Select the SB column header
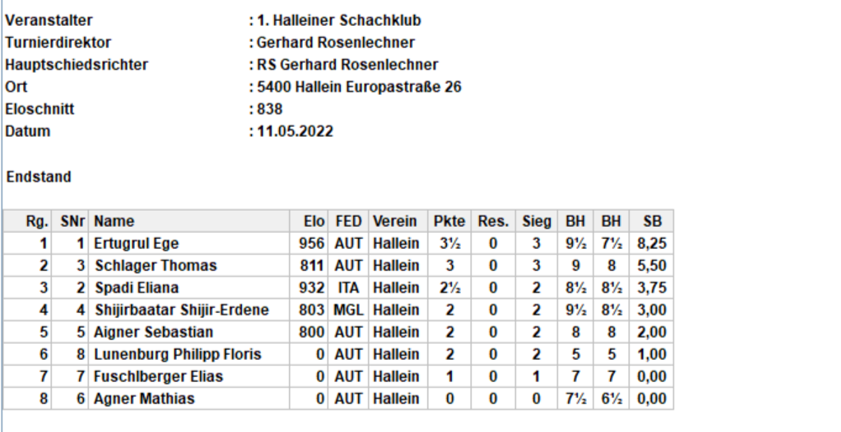The height and width of the screenshot is (432, 841). 652,221
